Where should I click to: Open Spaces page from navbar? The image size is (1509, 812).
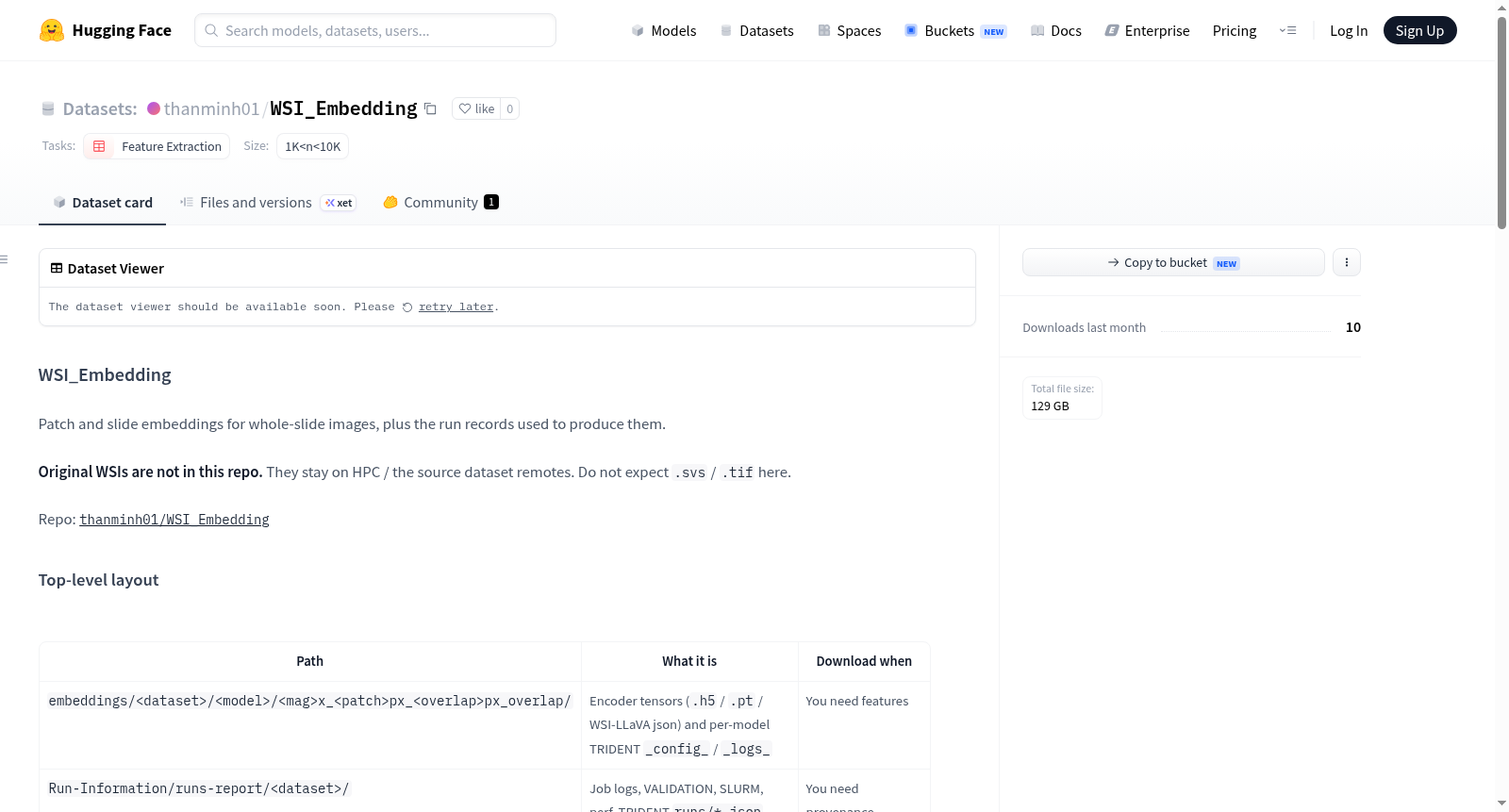coord(849,30)
